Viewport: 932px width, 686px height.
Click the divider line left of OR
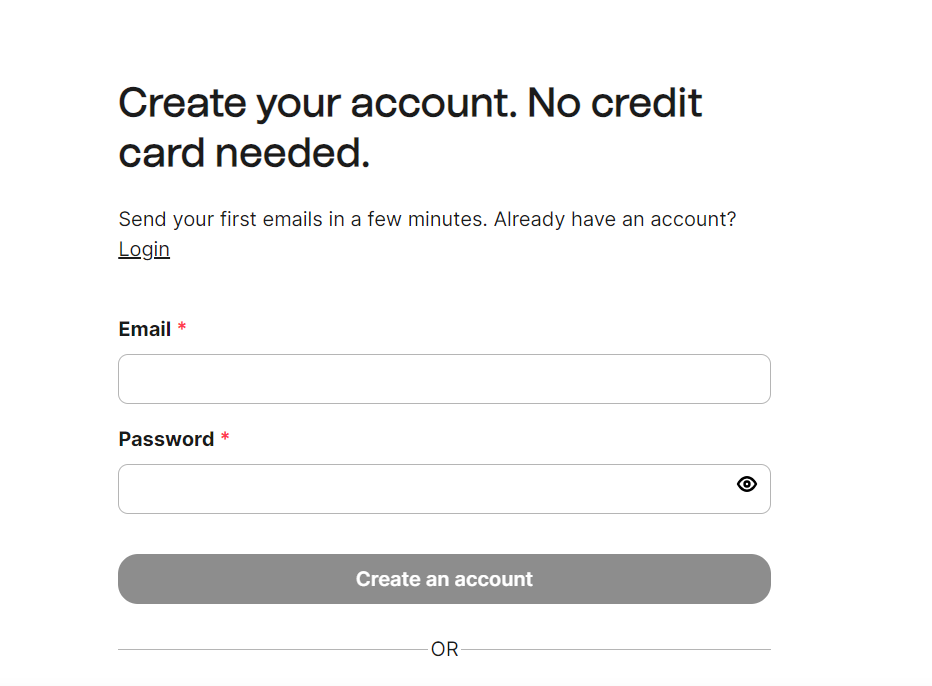click(273, 649)
